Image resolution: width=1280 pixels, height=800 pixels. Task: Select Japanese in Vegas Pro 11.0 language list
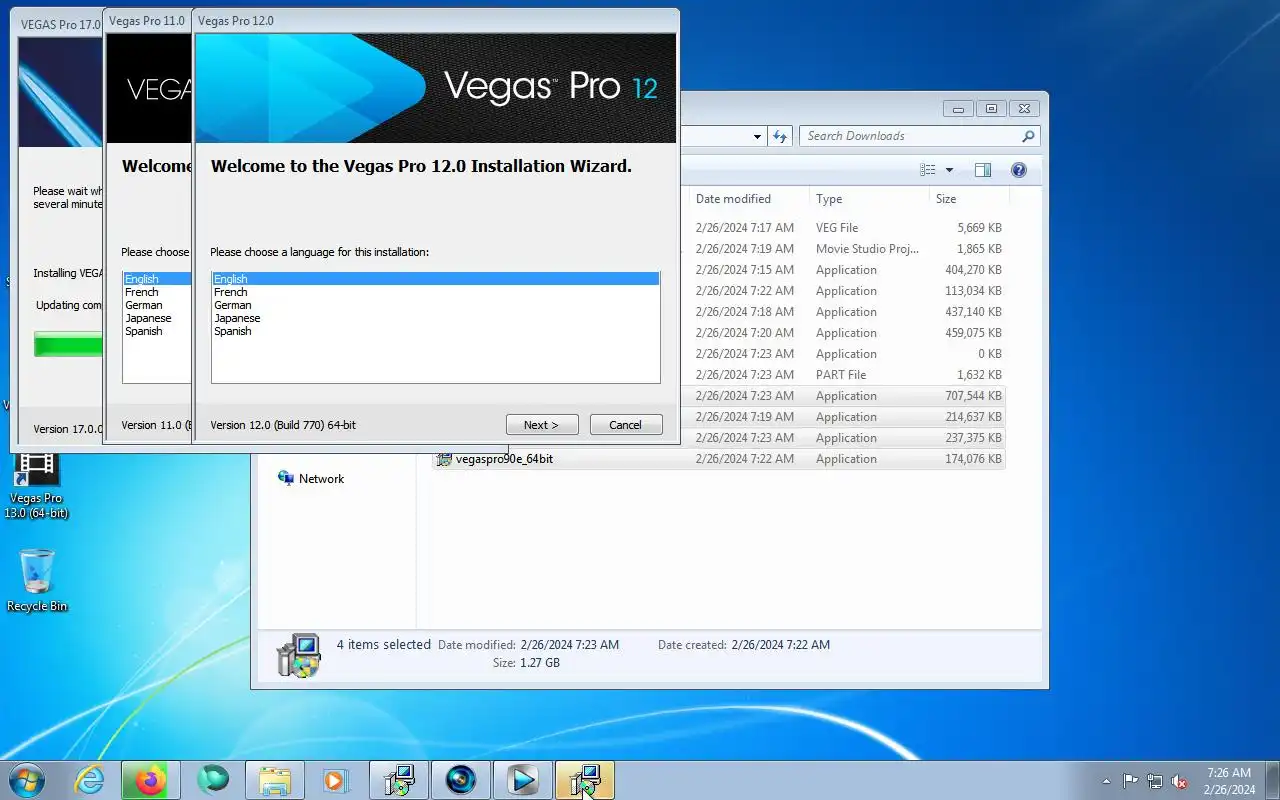(157, 318)
